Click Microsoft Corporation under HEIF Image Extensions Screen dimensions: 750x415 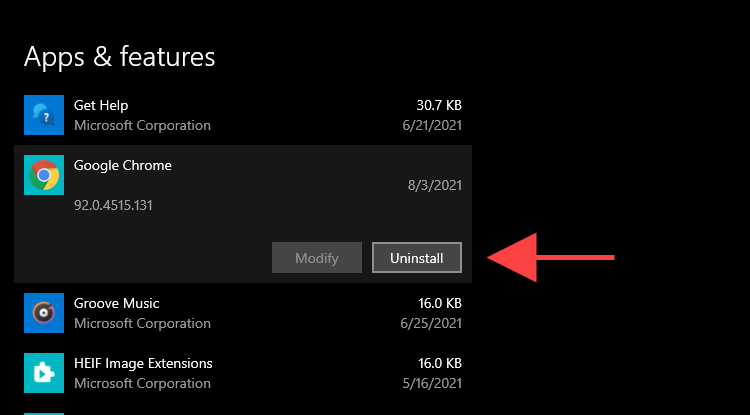[x=142, y=384]
